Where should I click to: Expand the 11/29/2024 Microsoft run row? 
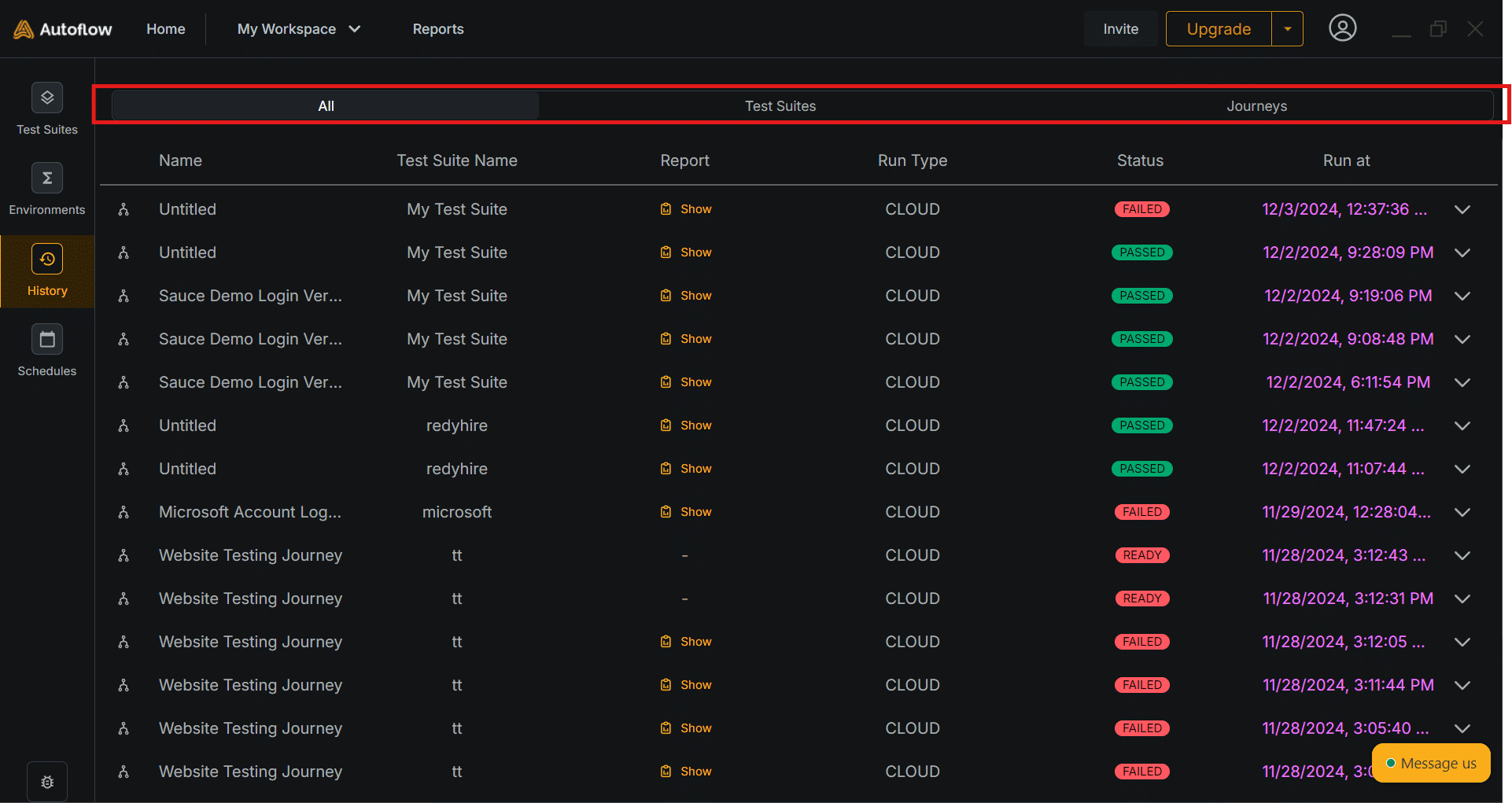point(1462,512)
